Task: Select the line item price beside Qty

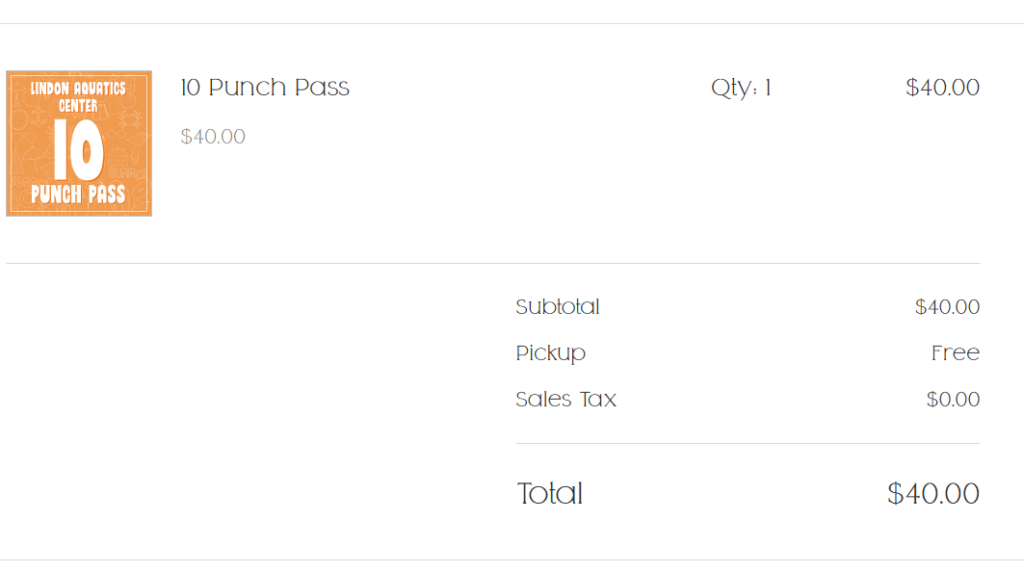Action: point(942,87)
